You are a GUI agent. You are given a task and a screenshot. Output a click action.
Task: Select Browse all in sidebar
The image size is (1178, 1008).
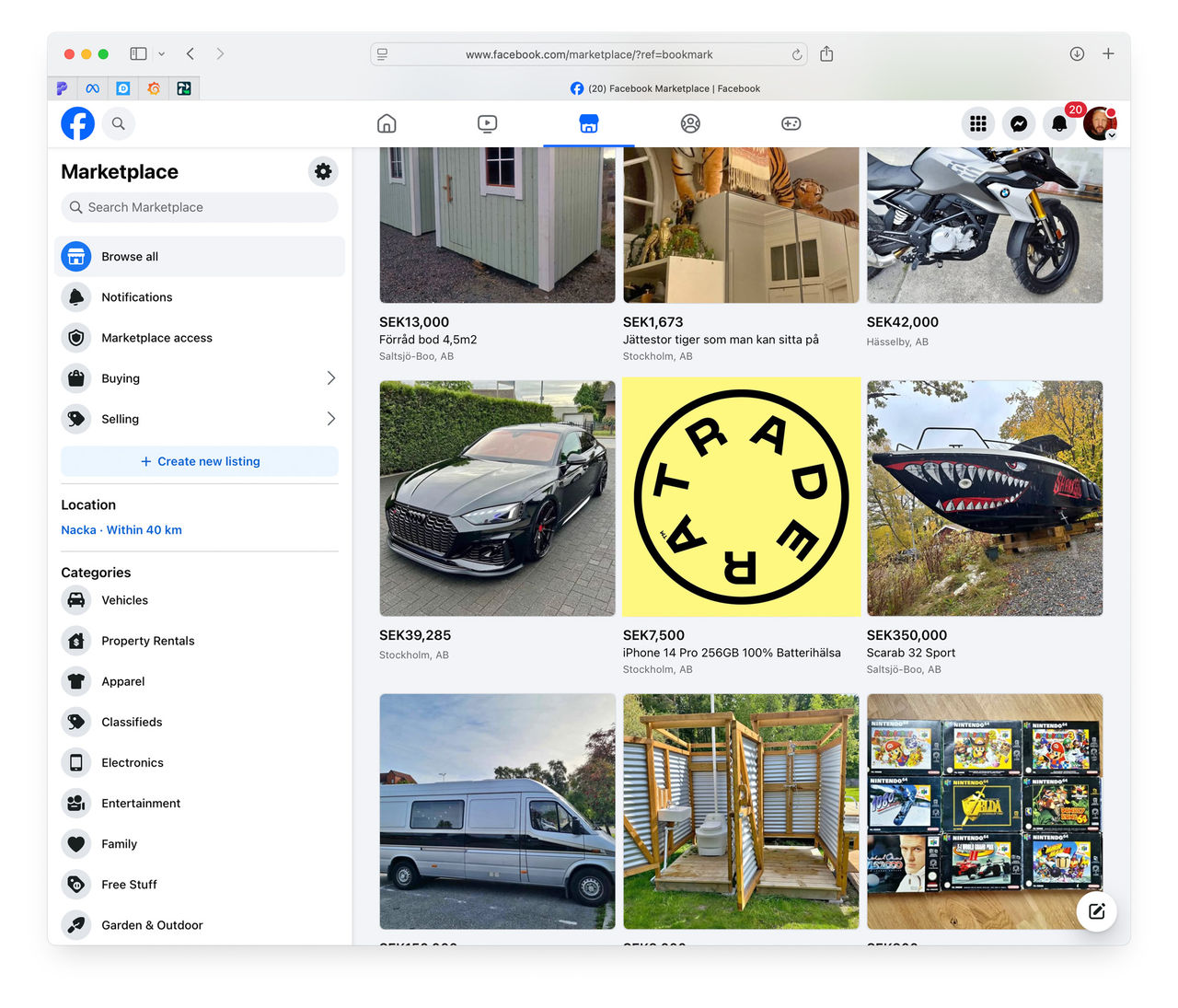pos(200,257)
